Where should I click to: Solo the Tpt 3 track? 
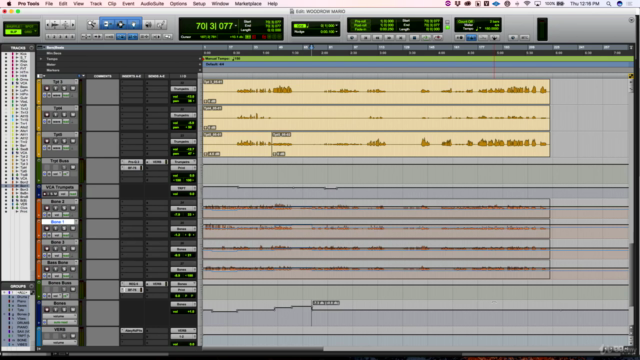64,89
